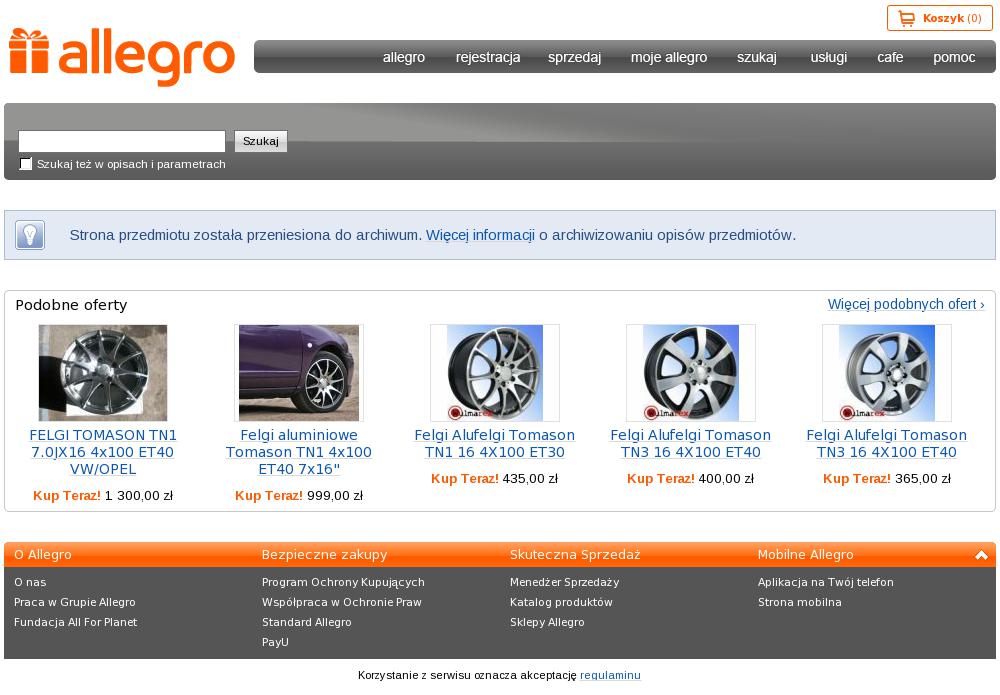Click the Podobne oferty heading
This screenshot has height=695, width=1000.
click(71, 305)
